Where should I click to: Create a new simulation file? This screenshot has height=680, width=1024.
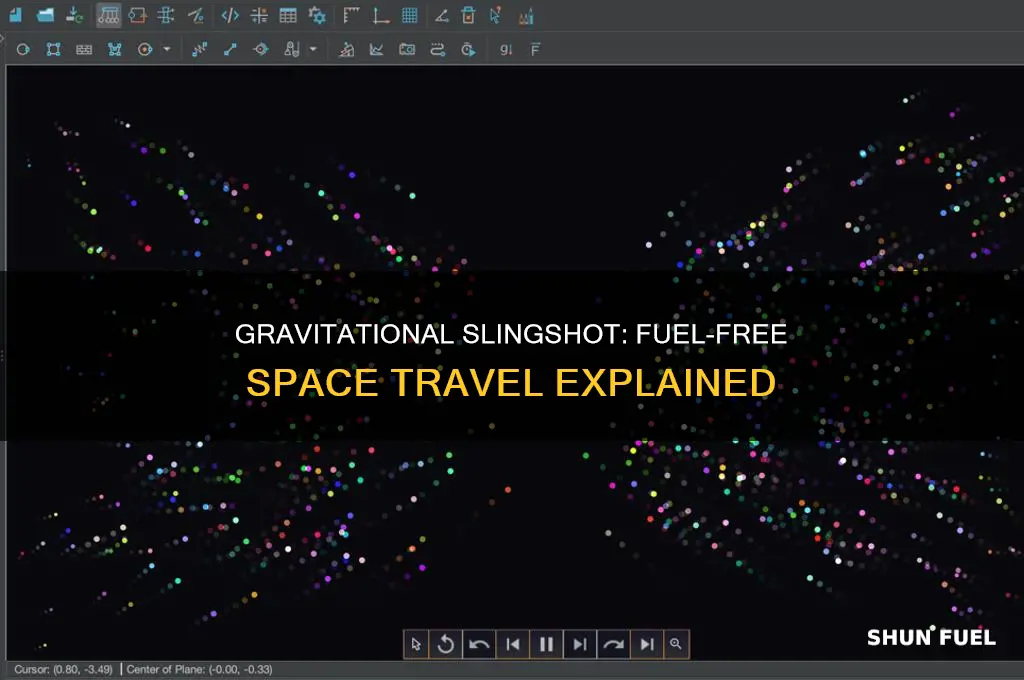click(15, 15)
